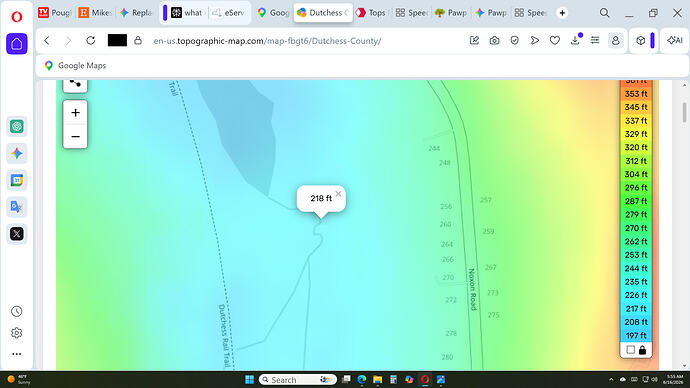The width and height of the screenshot is (690, 388).
Task: Click the lock icon under the legend
Action: [x=642, y=350]
